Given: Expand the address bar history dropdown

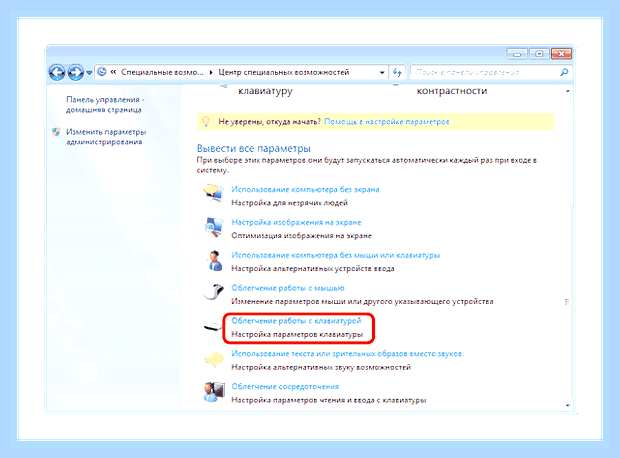Looking at the screenshot, I should coord(382,72).
